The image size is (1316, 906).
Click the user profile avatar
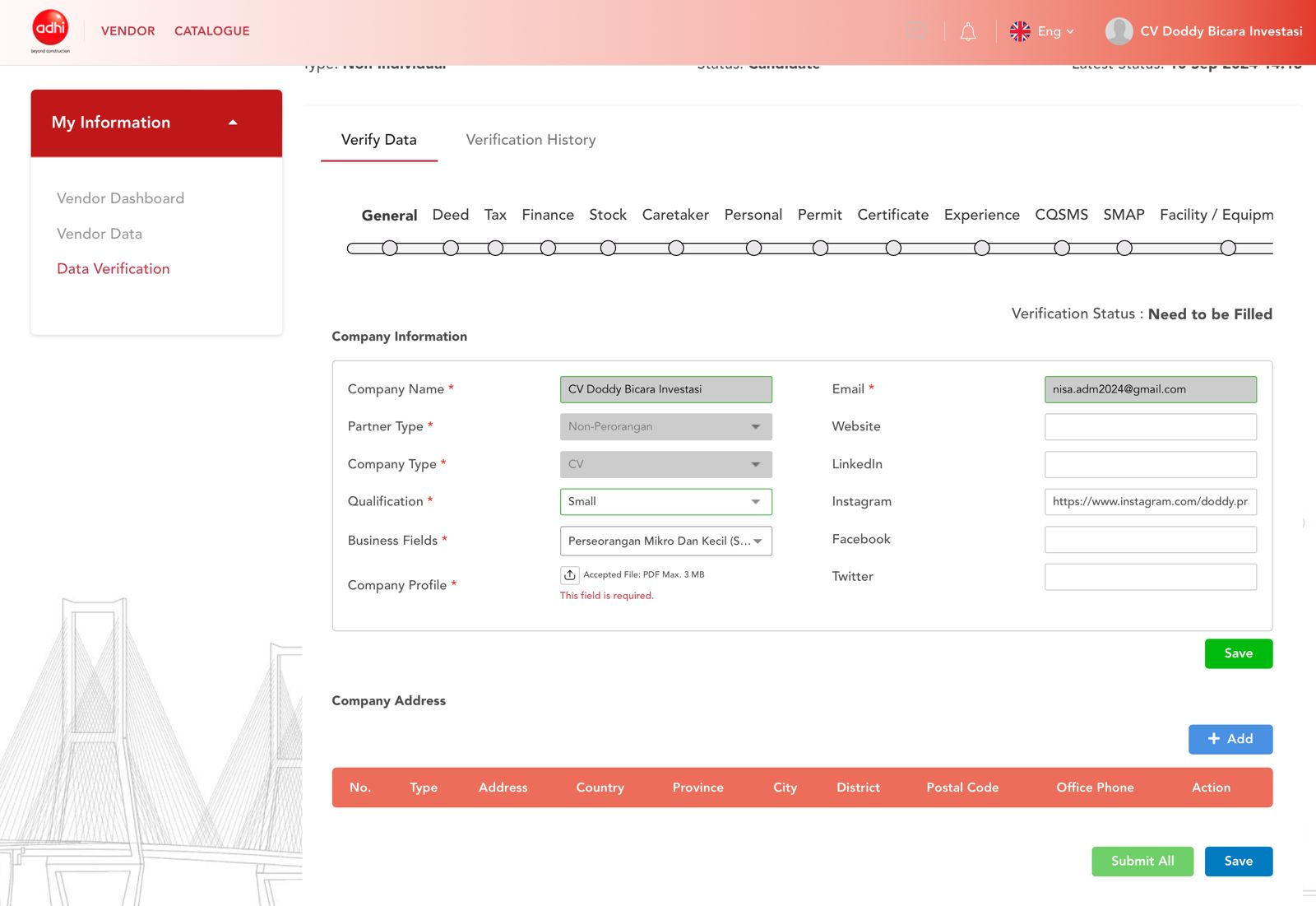[1119, 31]
